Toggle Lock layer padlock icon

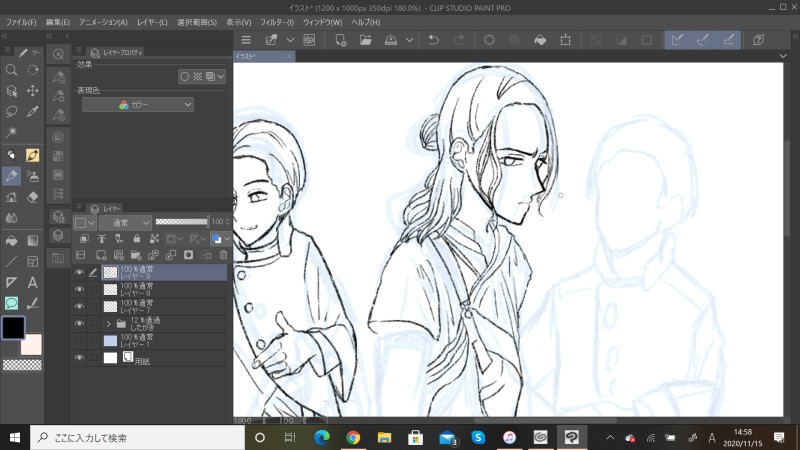136,238
